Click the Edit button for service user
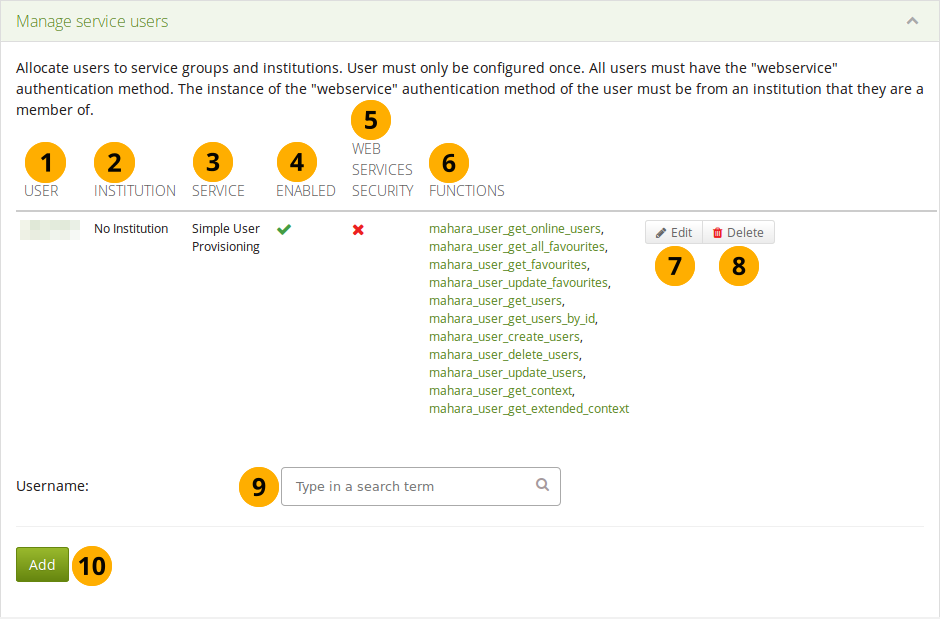Viewport: 940px width, 619px height. tap(673, 232)
